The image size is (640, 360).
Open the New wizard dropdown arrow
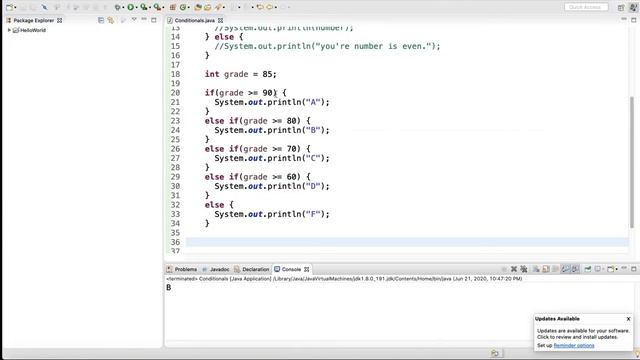tap(15, 7)
